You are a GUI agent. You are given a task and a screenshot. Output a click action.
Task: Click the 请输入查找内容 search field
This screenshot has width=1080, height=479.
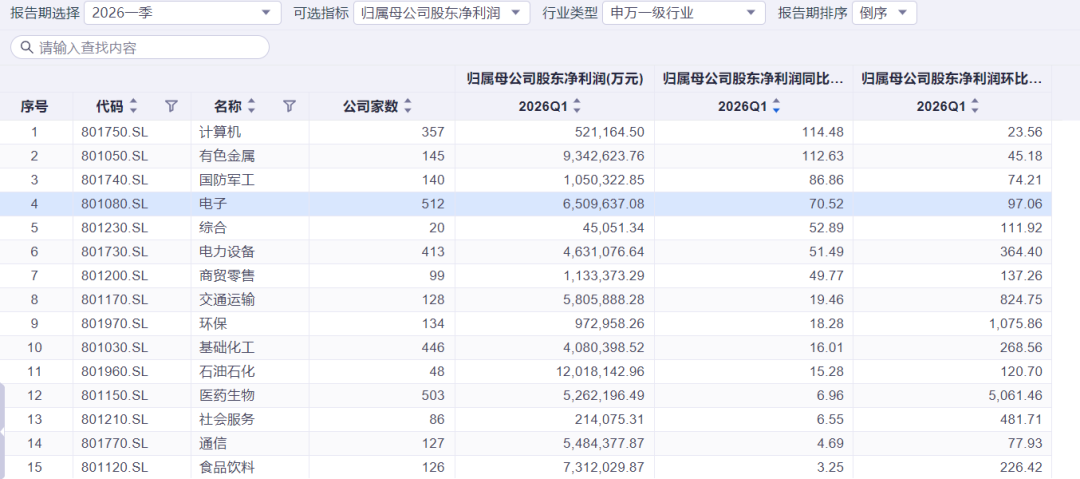[x=140, y=47]
